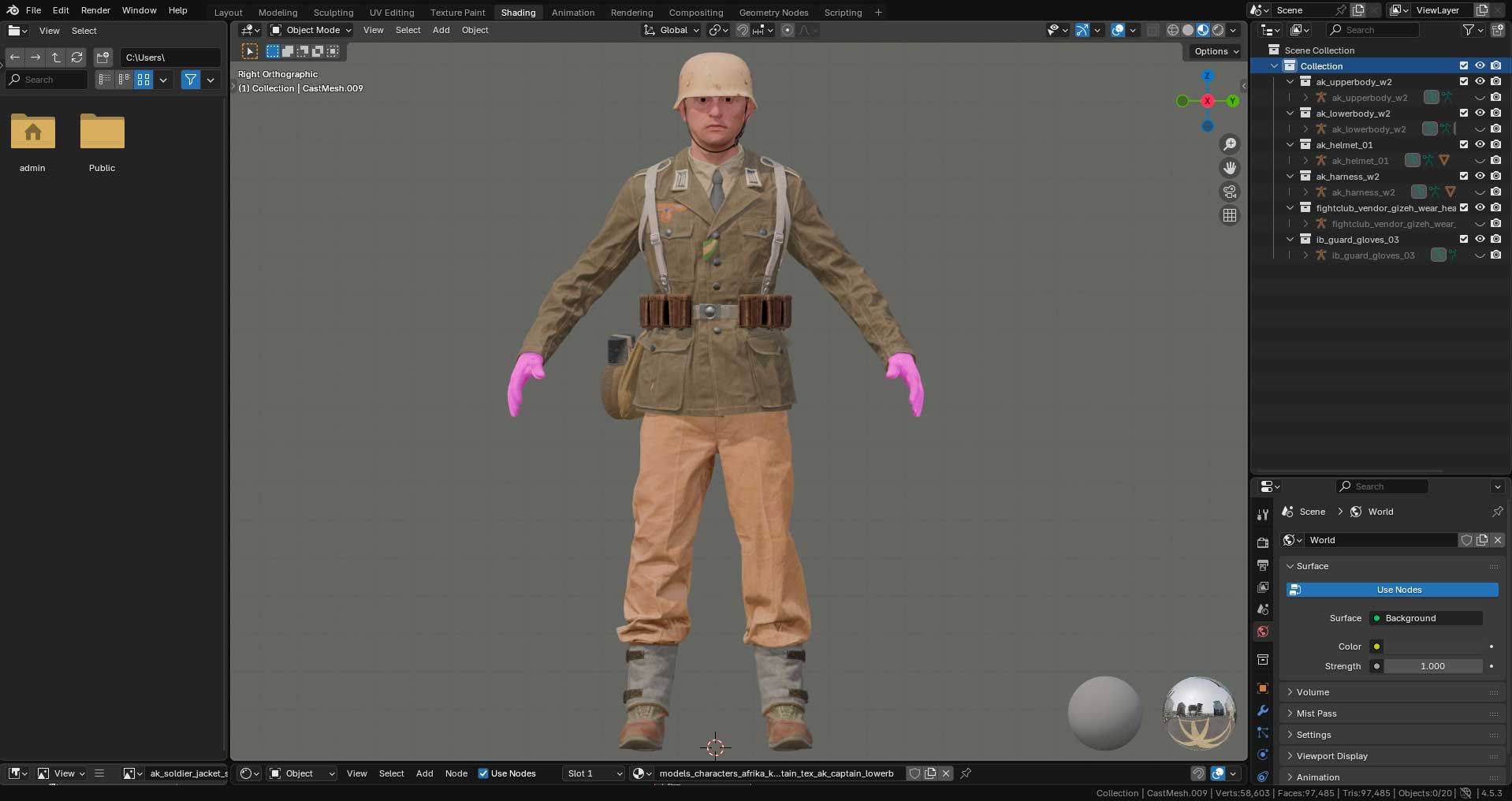Switch to the Texture Paint workspace tab

457,13
